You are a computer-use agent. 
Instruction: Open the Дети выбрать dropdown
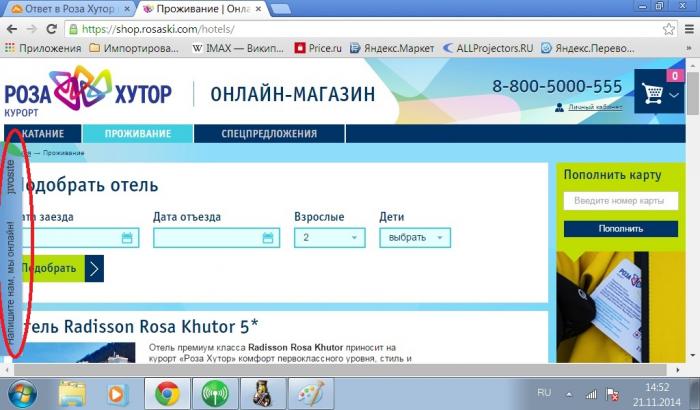pyautogui.click(x=415, y=238)
